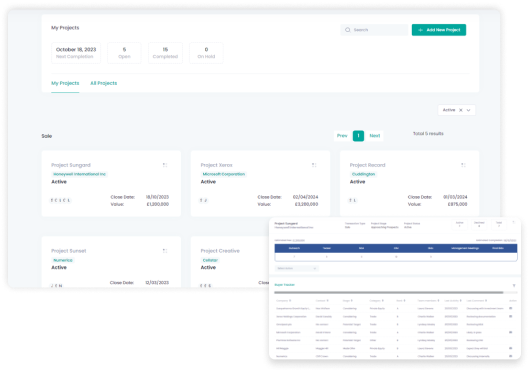Click the 02/04/2024 close date on Xerox card

(305, 197)
